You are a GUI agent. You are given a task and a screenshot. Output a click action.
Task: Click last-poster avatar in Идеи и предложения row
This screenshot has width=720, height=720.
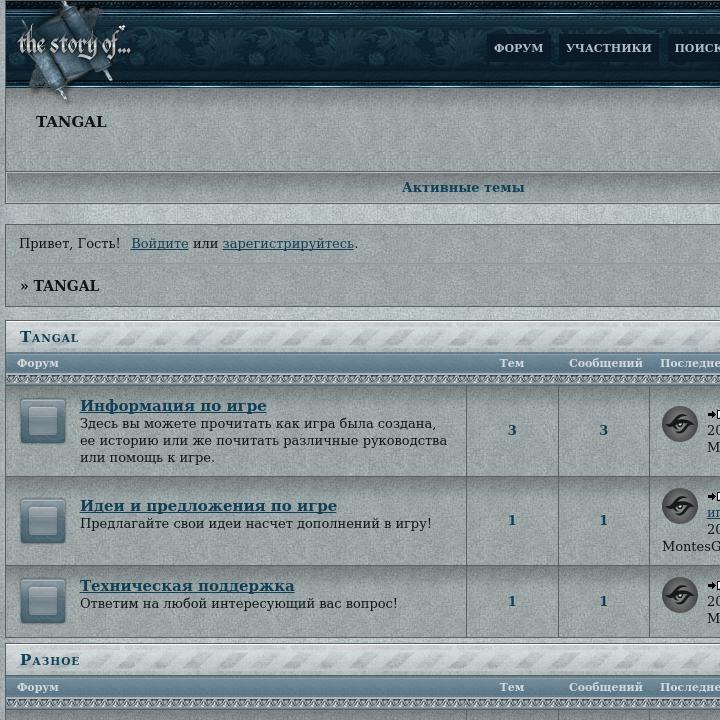point(680,506)
